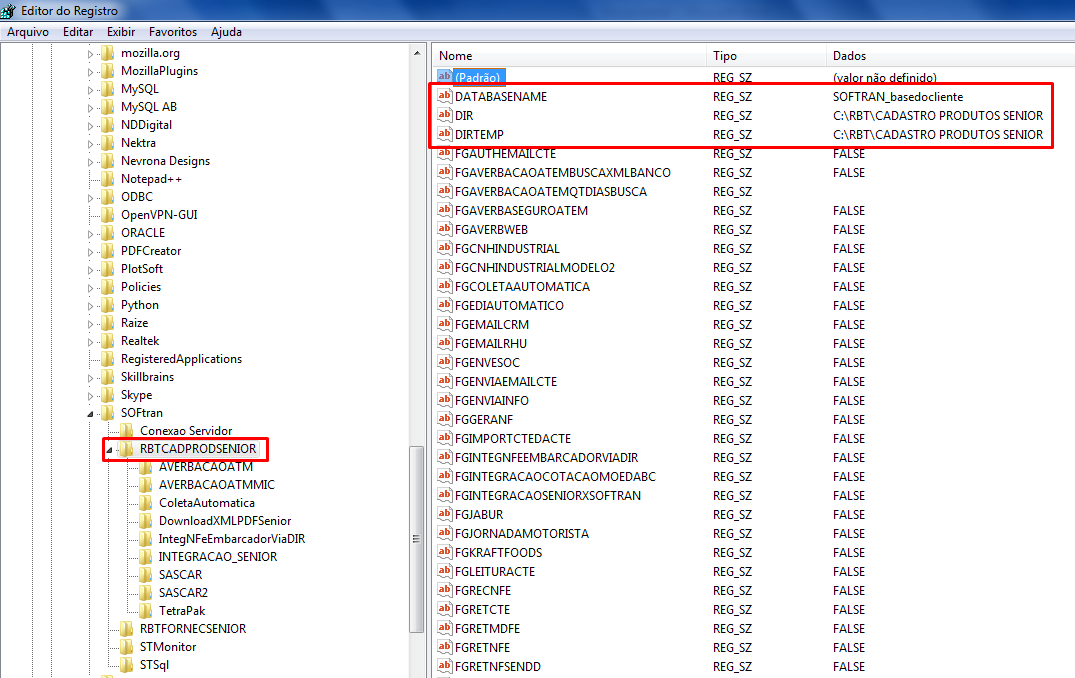This screenshot has width=1075, height=678.
Task: Expand the ODBC key
Action: pos(90,197)
